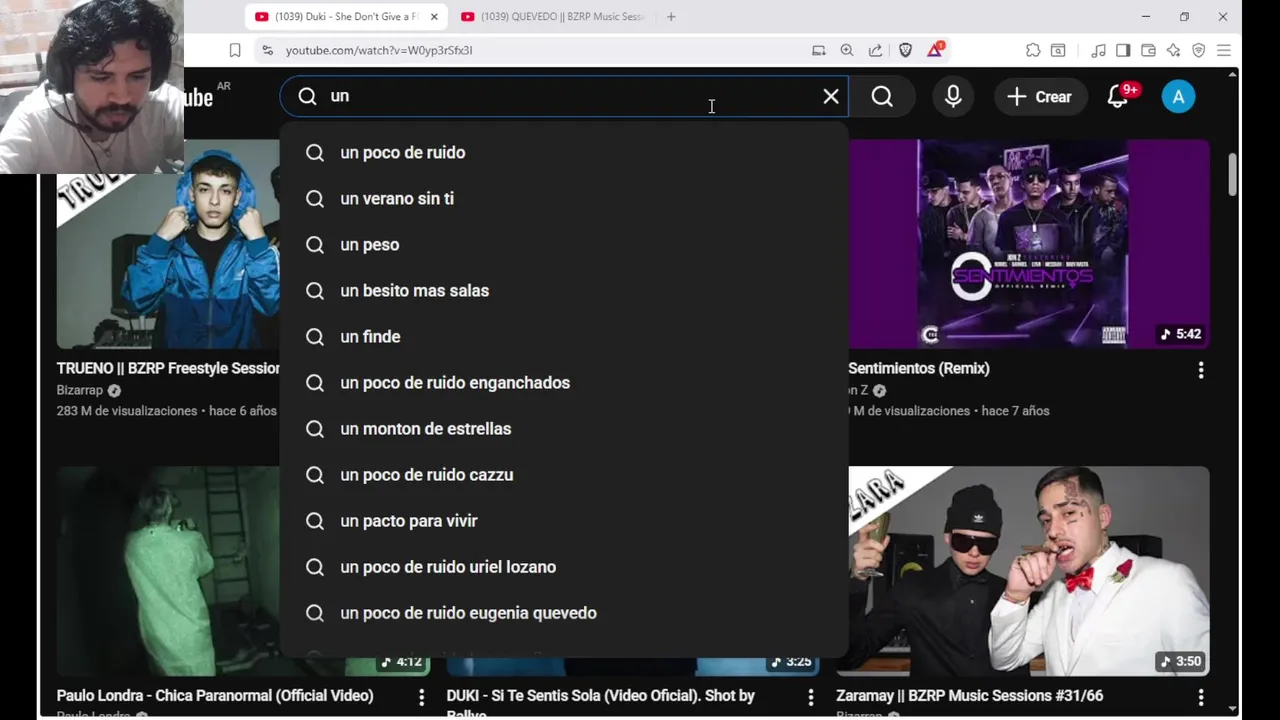Toggle the browser sidebar panel icon
The height and width of the screenshot is (720, 1280).
point(1123,50)
